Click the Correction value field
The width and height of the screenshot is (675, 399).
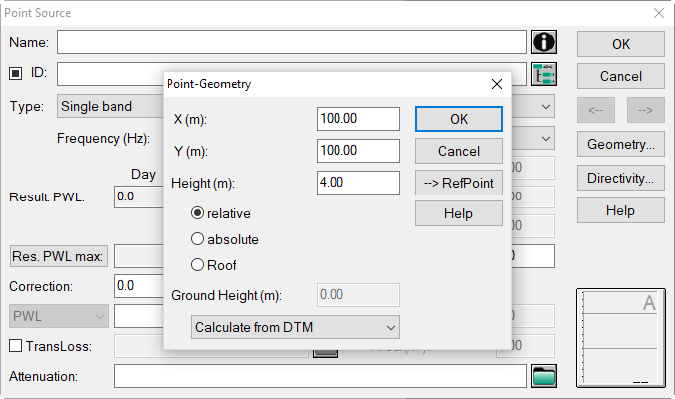click(x=139, y=286)
